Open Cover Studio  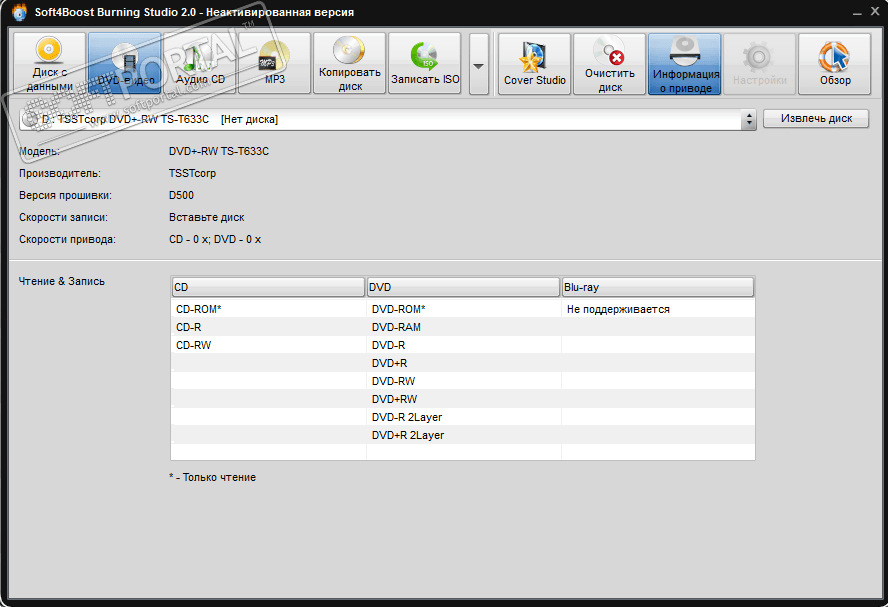coord(535,64)
